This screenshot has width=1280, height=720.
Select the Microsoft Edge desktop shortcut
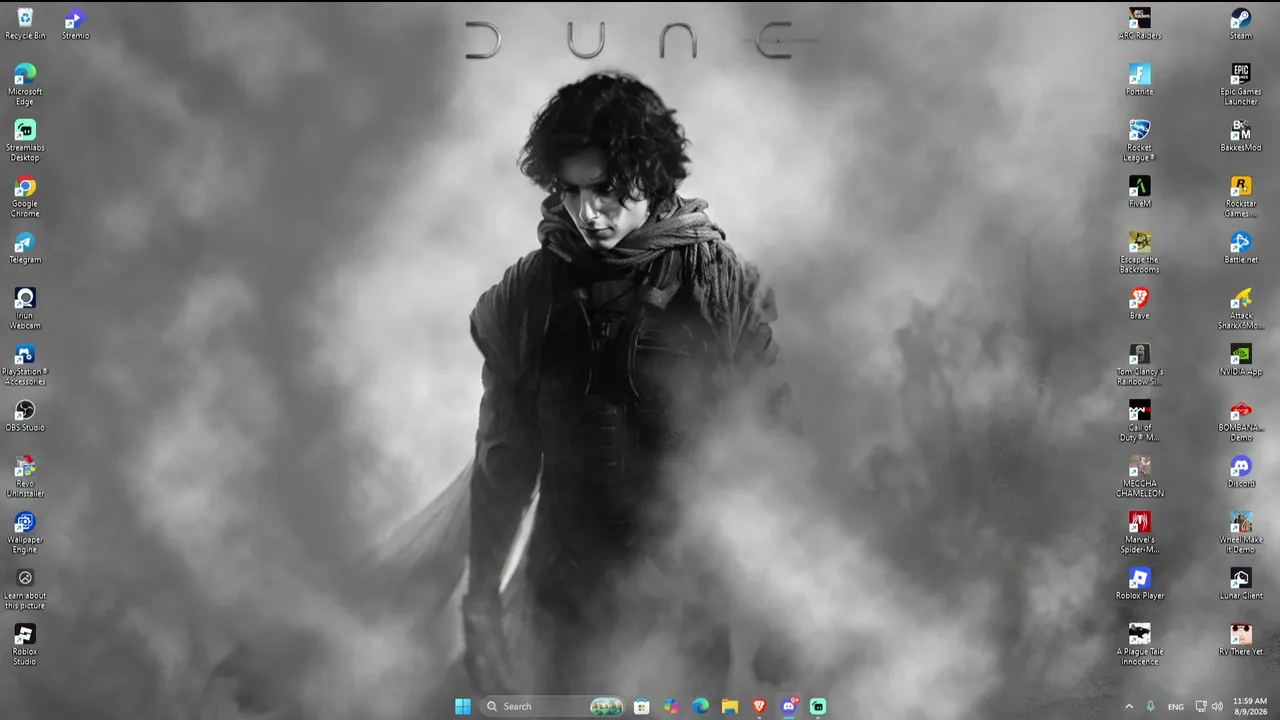25,85
